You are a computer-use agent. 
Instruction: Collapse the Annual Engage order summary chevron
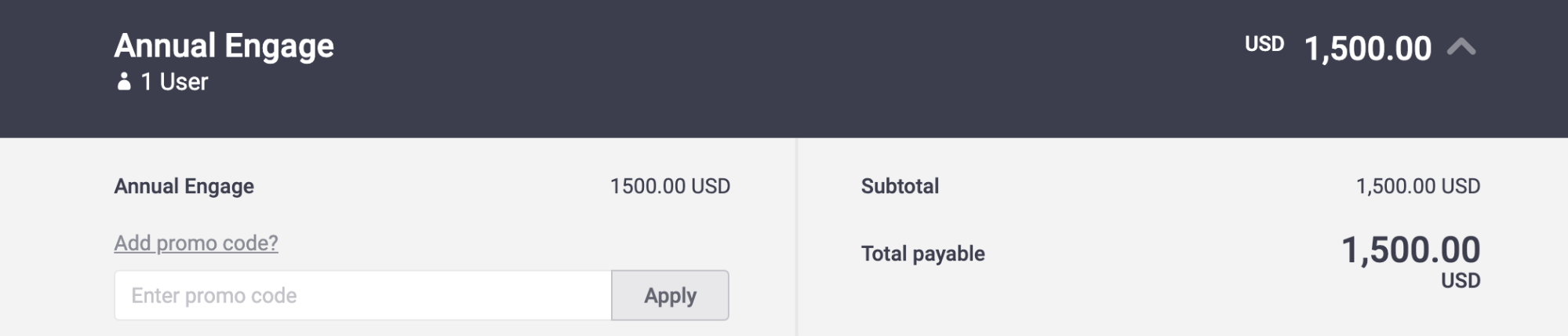pyautogui.click(x=1461, y=48)
